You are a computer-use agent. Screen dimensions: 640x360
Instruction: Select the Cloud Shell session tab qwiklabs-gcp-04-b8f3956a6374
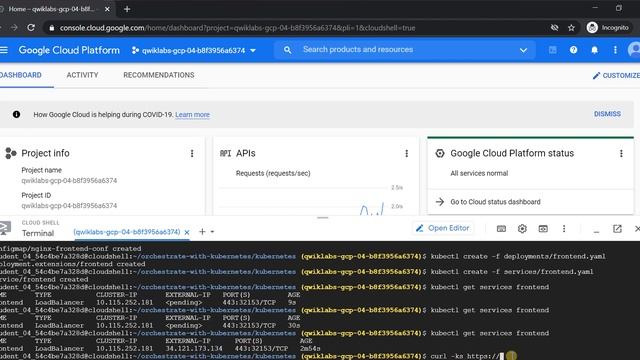127,232
